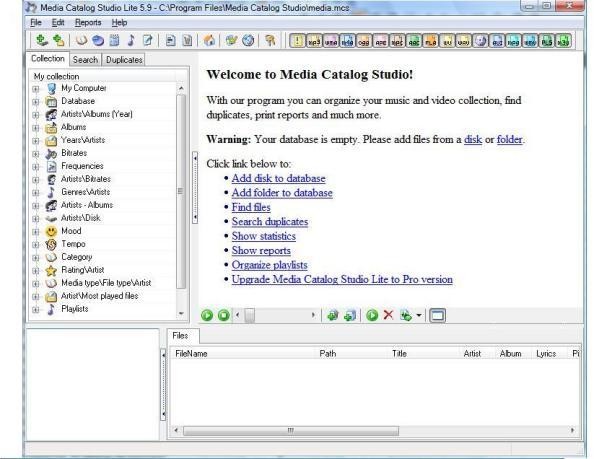Click the blue grid list toolbar icon
This screenshot has width=612, height=459.
[114, 40]
